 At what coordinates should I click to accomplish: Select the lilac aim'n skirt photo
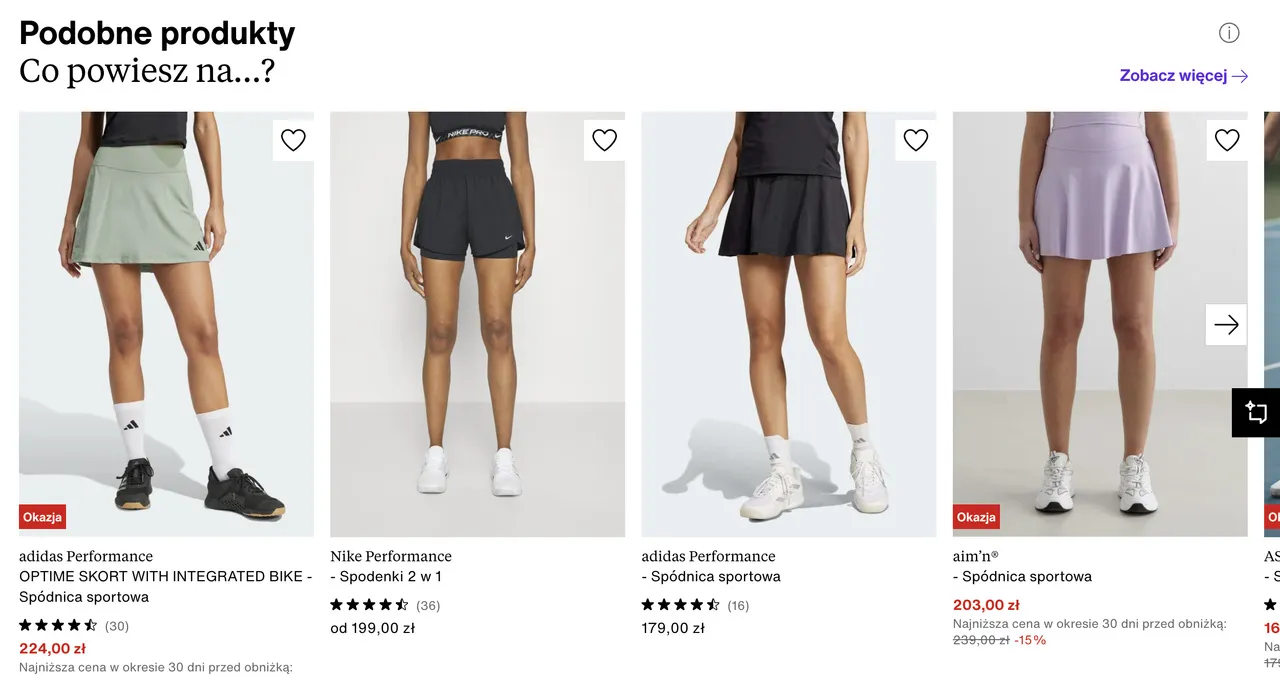(x=1090, y=330)
